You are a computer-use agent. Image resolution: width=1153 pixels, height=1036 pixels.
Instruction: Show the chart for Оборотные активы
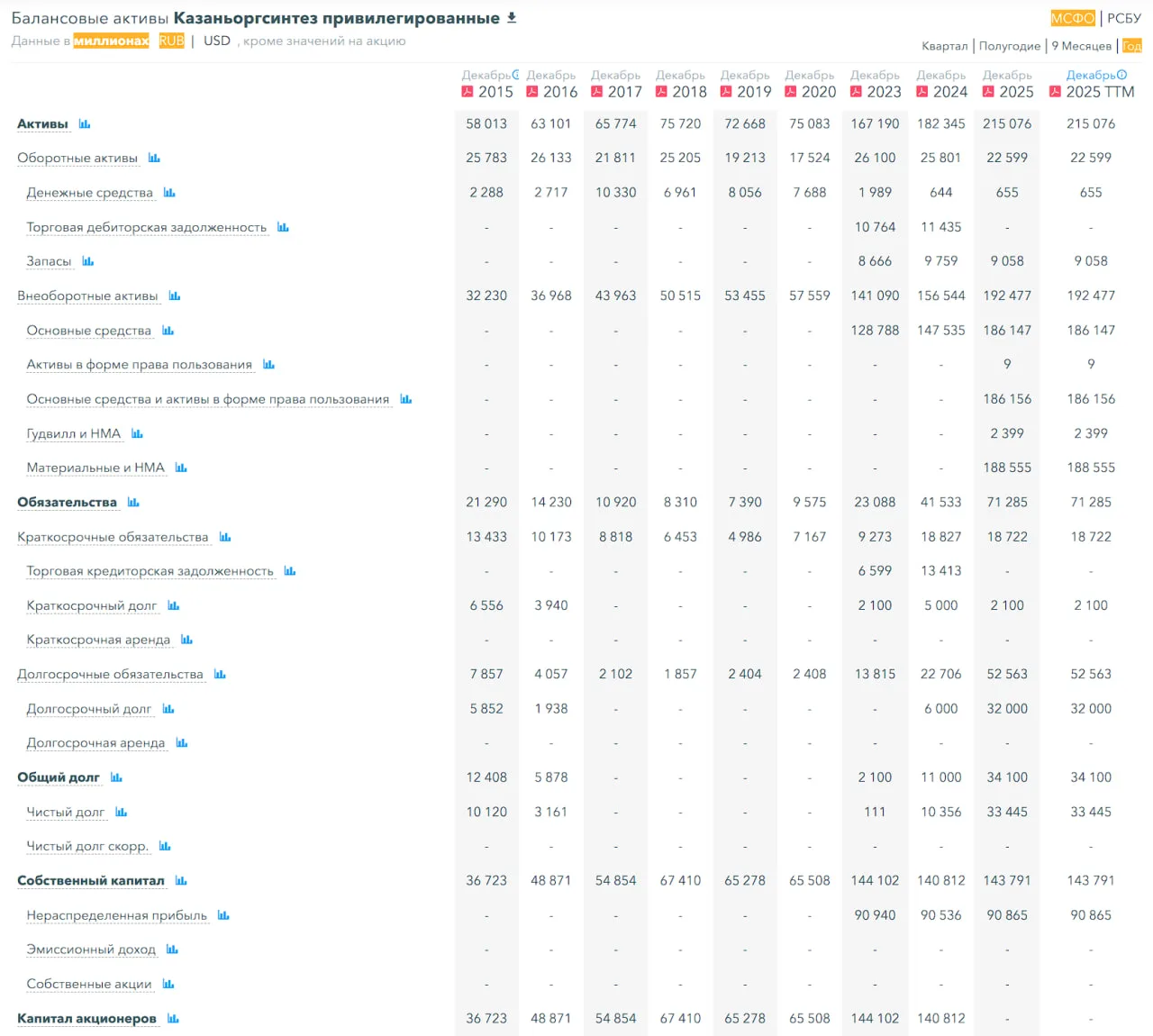point(154,158)
